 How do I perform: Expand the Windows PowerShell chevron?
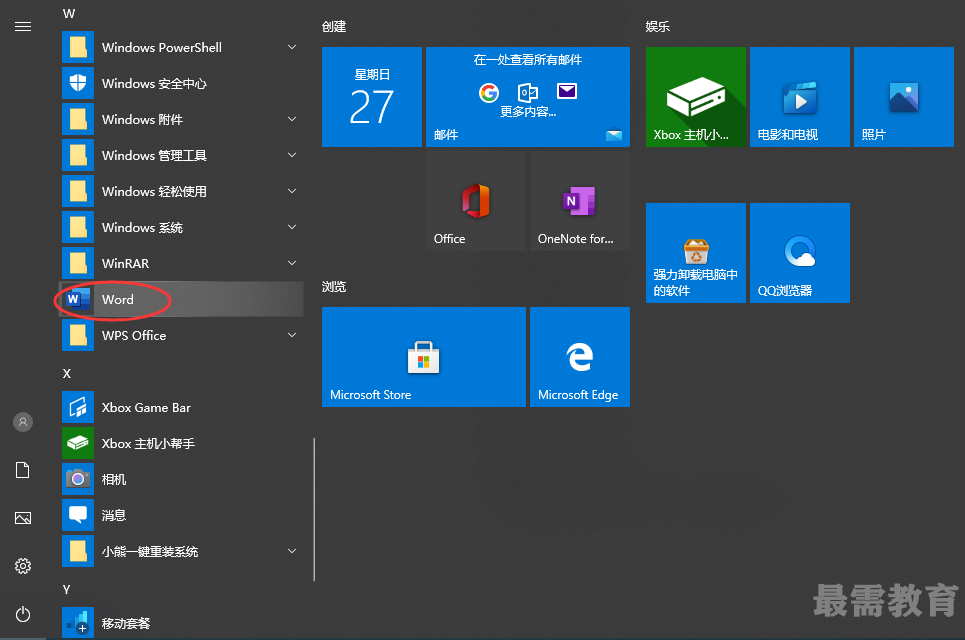coord(292,47)
